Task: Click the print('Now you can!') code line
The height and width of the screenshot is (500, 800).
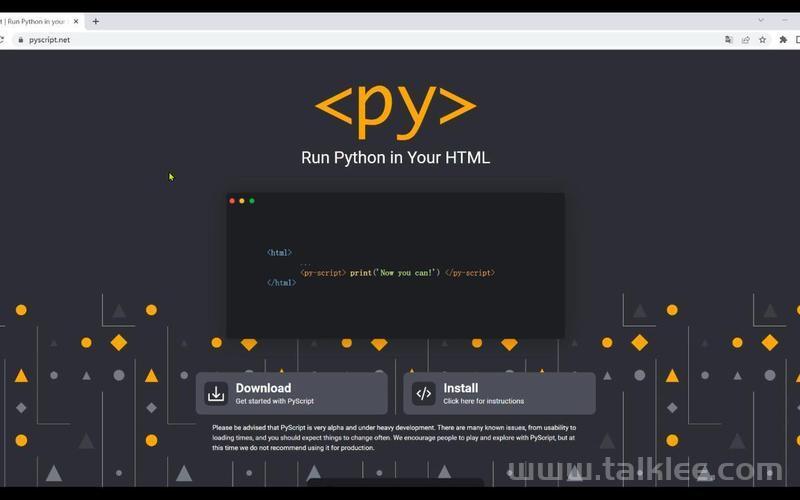Action: (397, 273)
